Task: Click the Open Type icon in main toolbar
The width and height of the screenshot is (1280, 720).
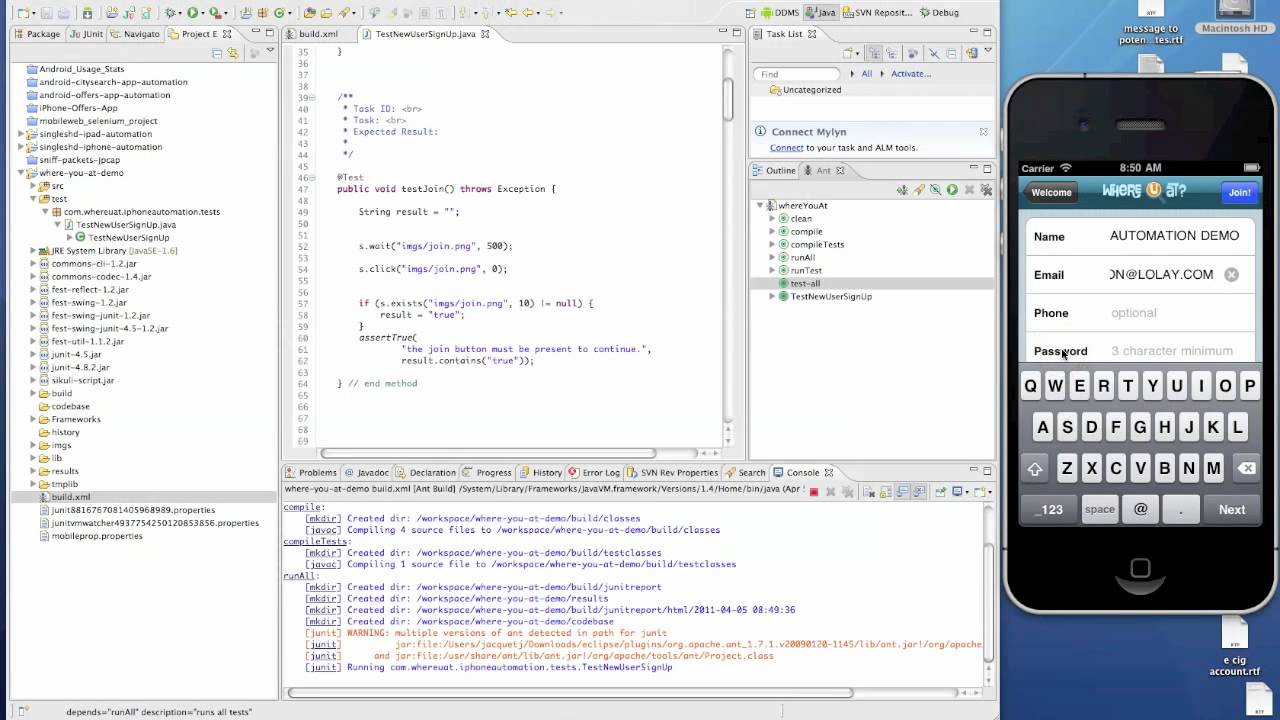Action: [309, 13]
